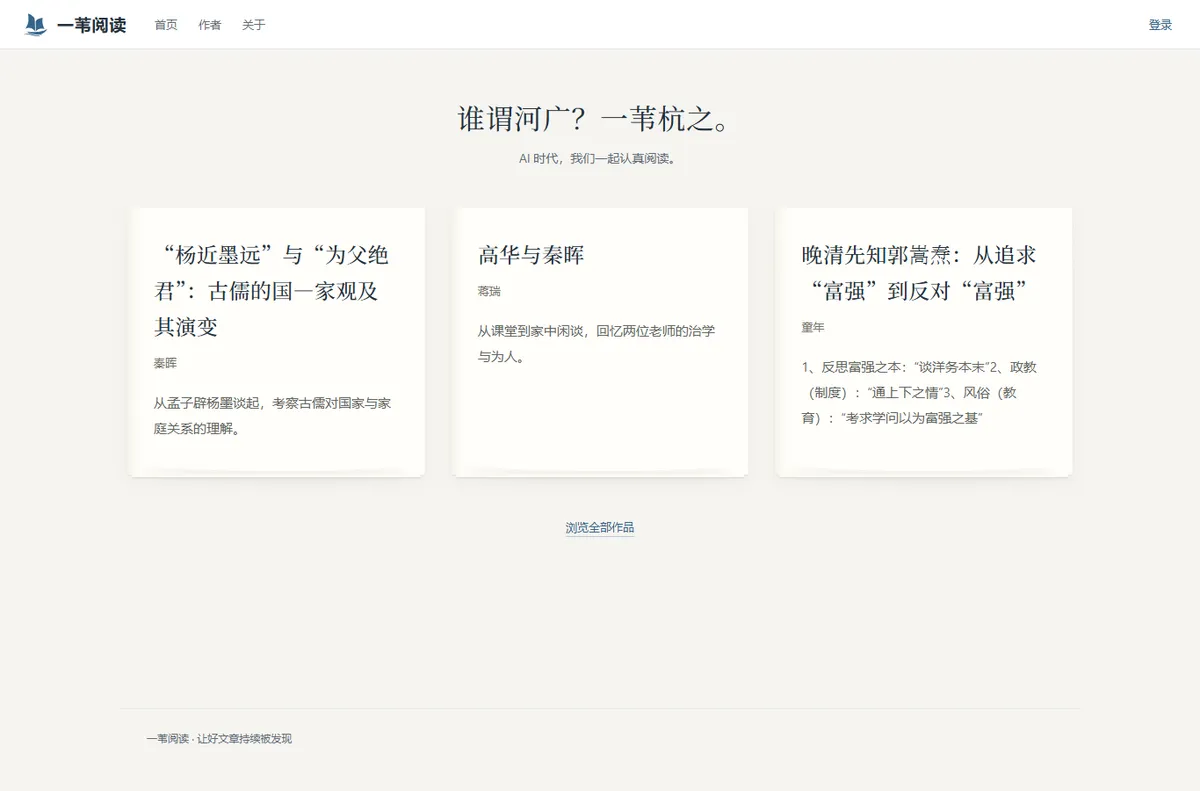Open the 首页 nav item
This screenshot has width=1200, height=791.
166,25
